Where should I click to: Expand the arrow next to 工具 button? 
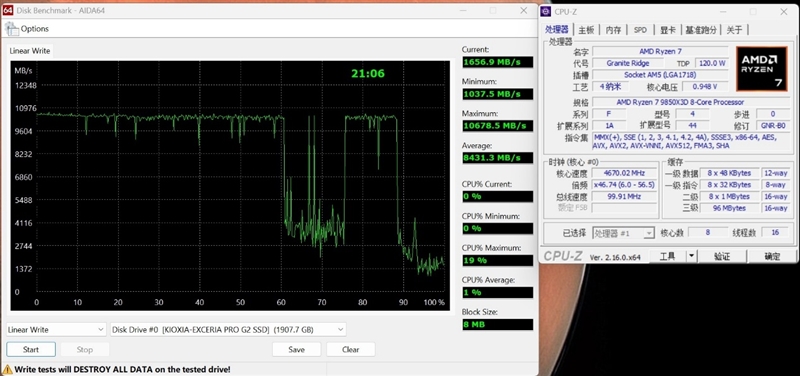[691, 256]
